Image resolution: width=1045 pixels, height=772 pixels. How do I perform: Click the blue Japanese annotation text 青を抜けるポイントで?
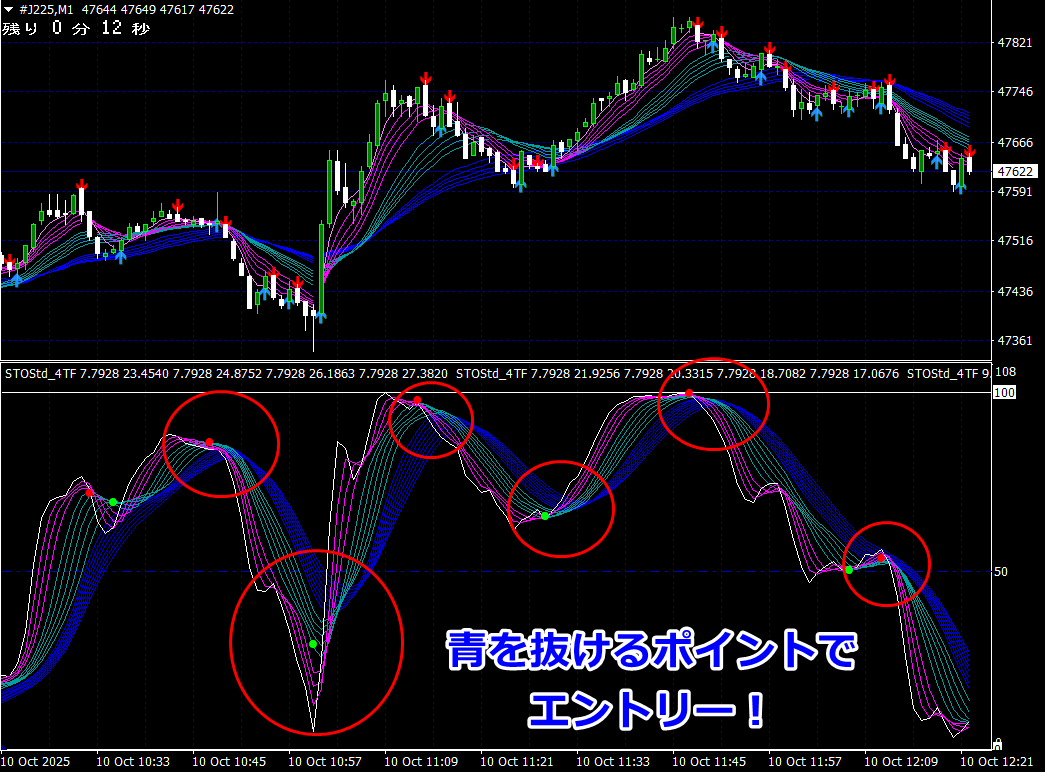tap(651, 653)
